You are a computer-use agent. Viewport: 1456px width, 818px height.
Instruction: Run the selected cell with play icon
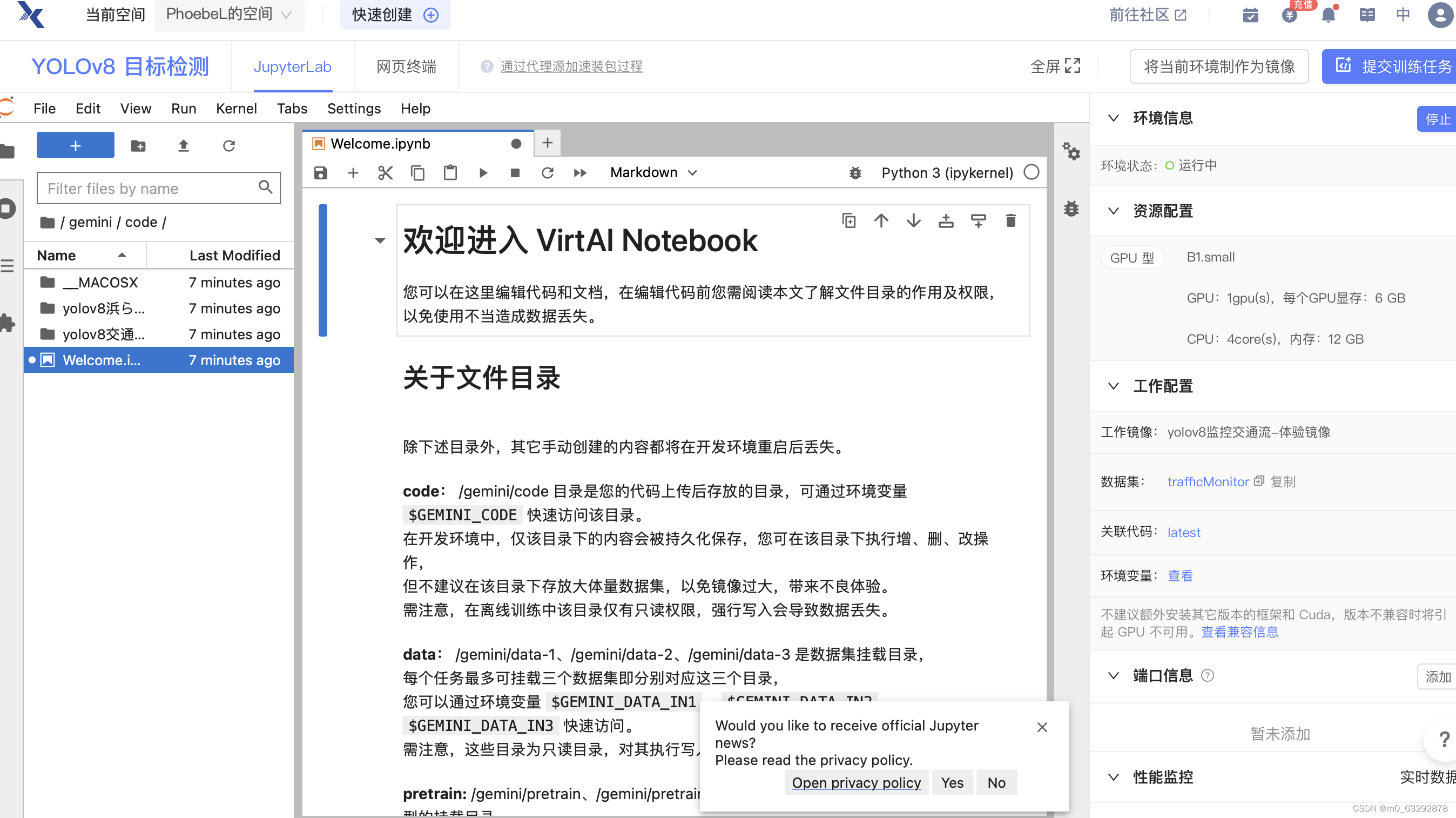coord(483,173)
